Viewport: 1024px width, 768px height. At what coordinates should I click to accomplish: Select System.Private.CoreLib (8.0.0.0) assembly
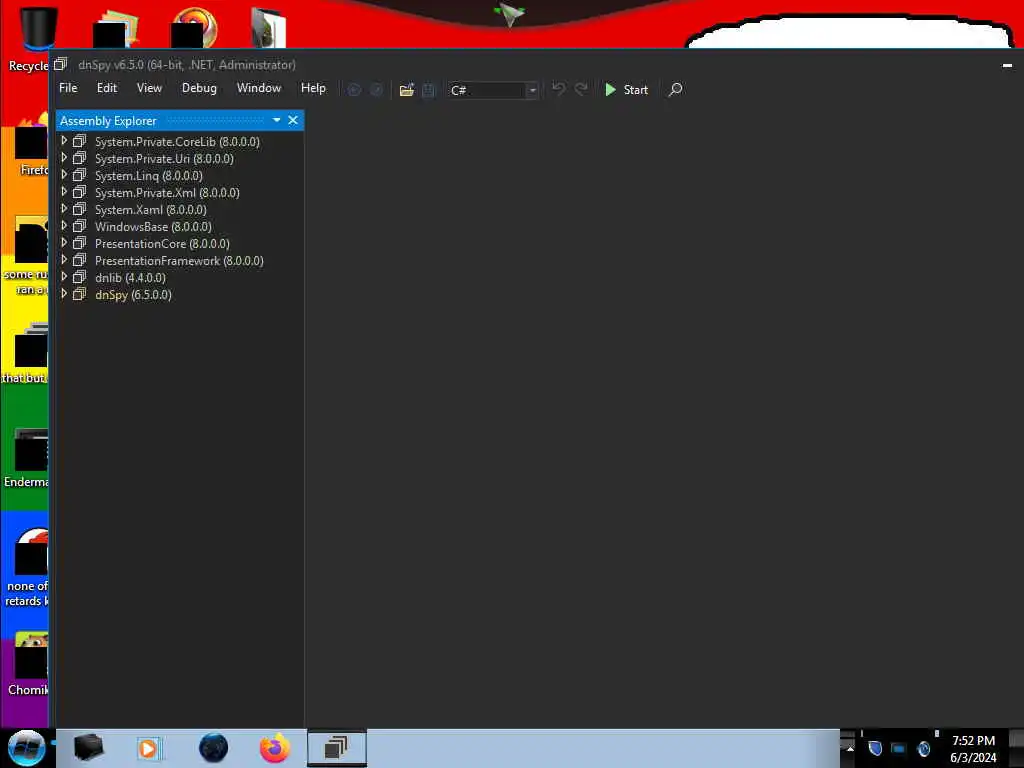pos(177,142)
